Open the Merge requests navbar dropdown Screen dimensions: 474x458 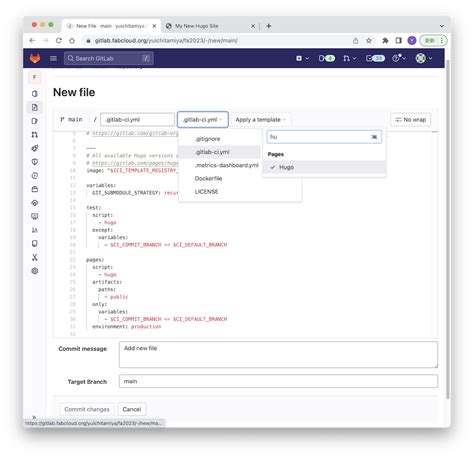click(x=349, y=58)
